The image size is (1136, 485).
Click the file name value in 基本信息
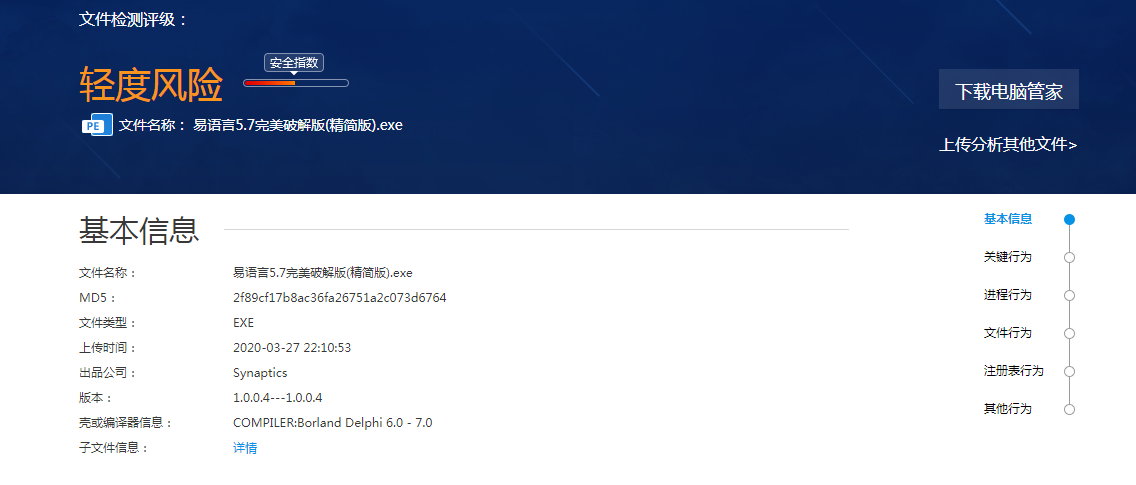(322, 273)
